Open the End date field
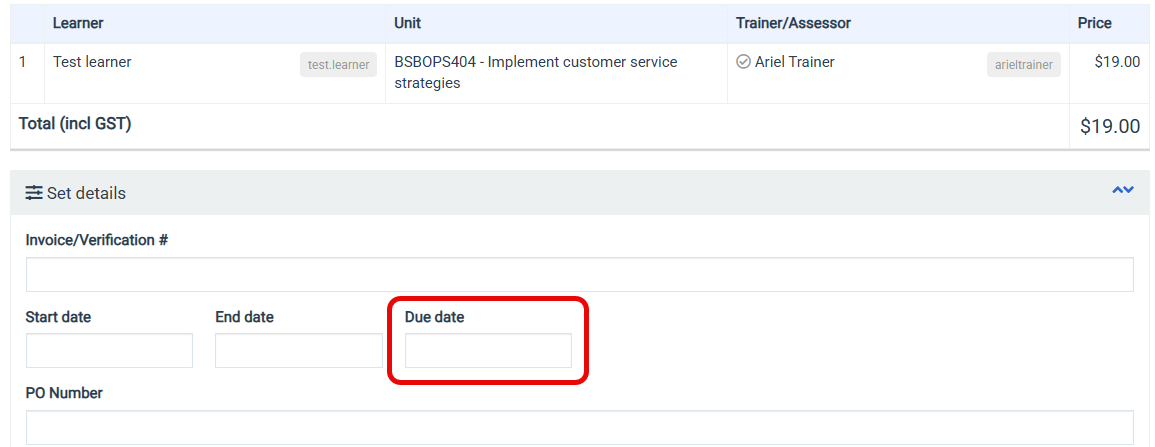1155x447 pixels. coord(299,351)
